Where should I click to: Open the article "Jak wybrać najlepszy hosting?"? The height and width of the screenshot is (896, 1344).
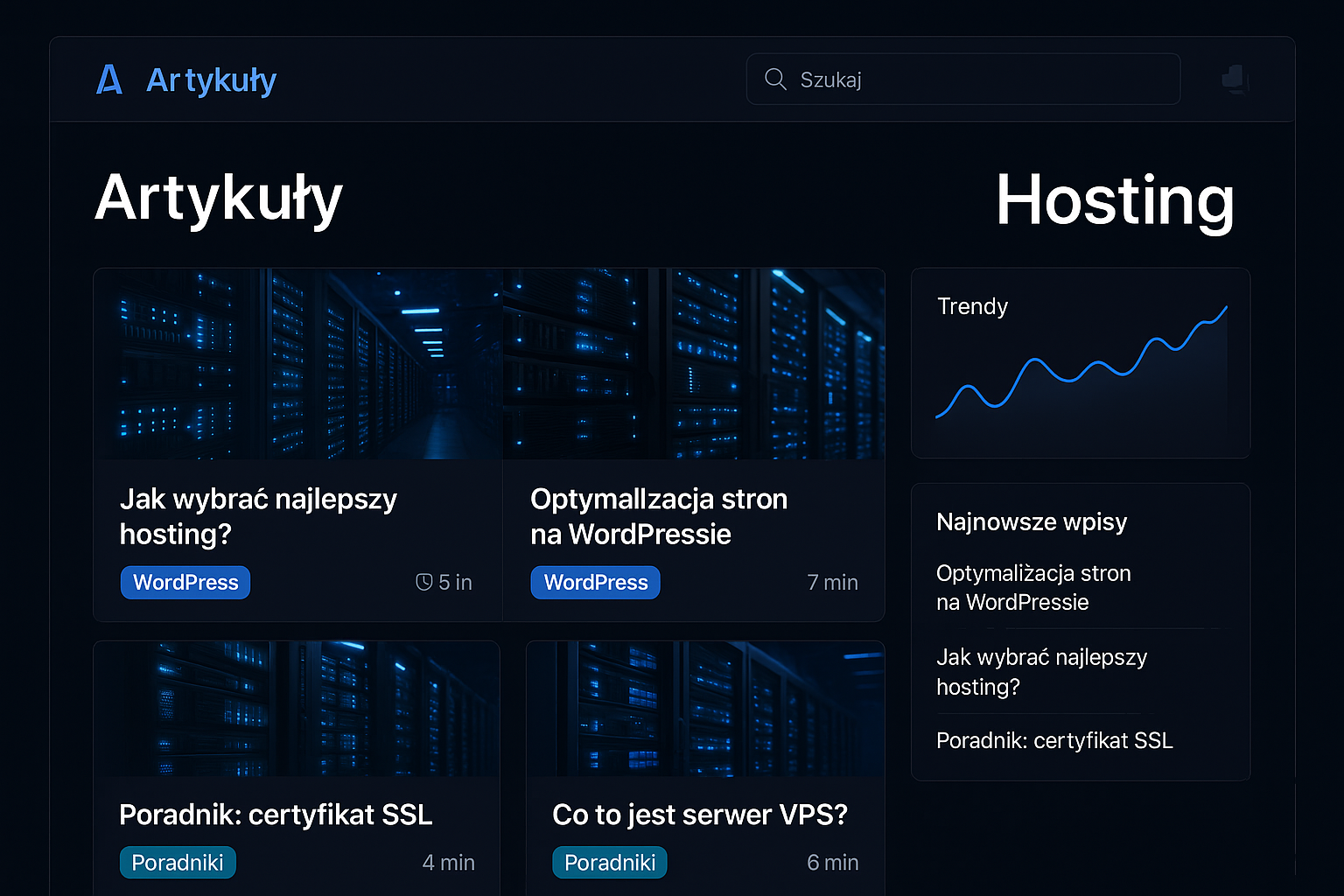tap(259, 516)
